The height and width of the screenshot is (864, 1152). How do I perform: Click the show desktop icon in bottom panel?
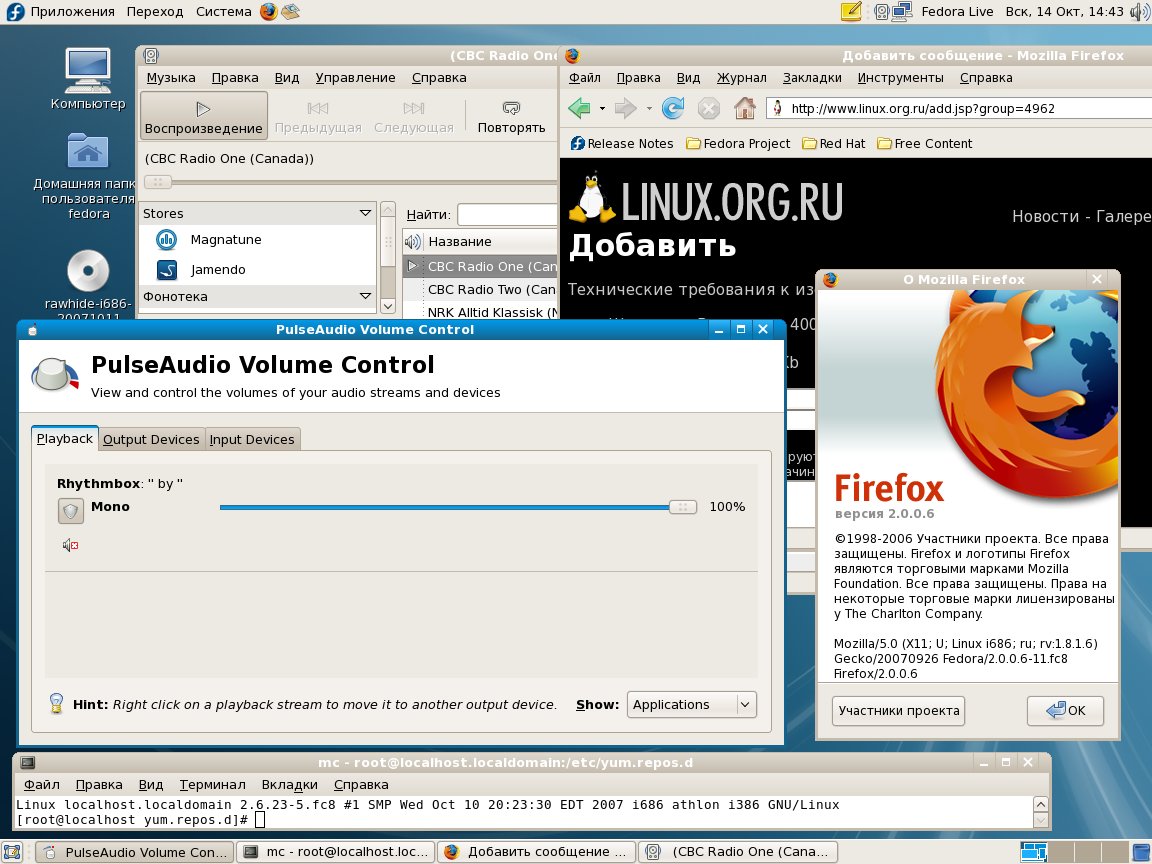[12, 852]
